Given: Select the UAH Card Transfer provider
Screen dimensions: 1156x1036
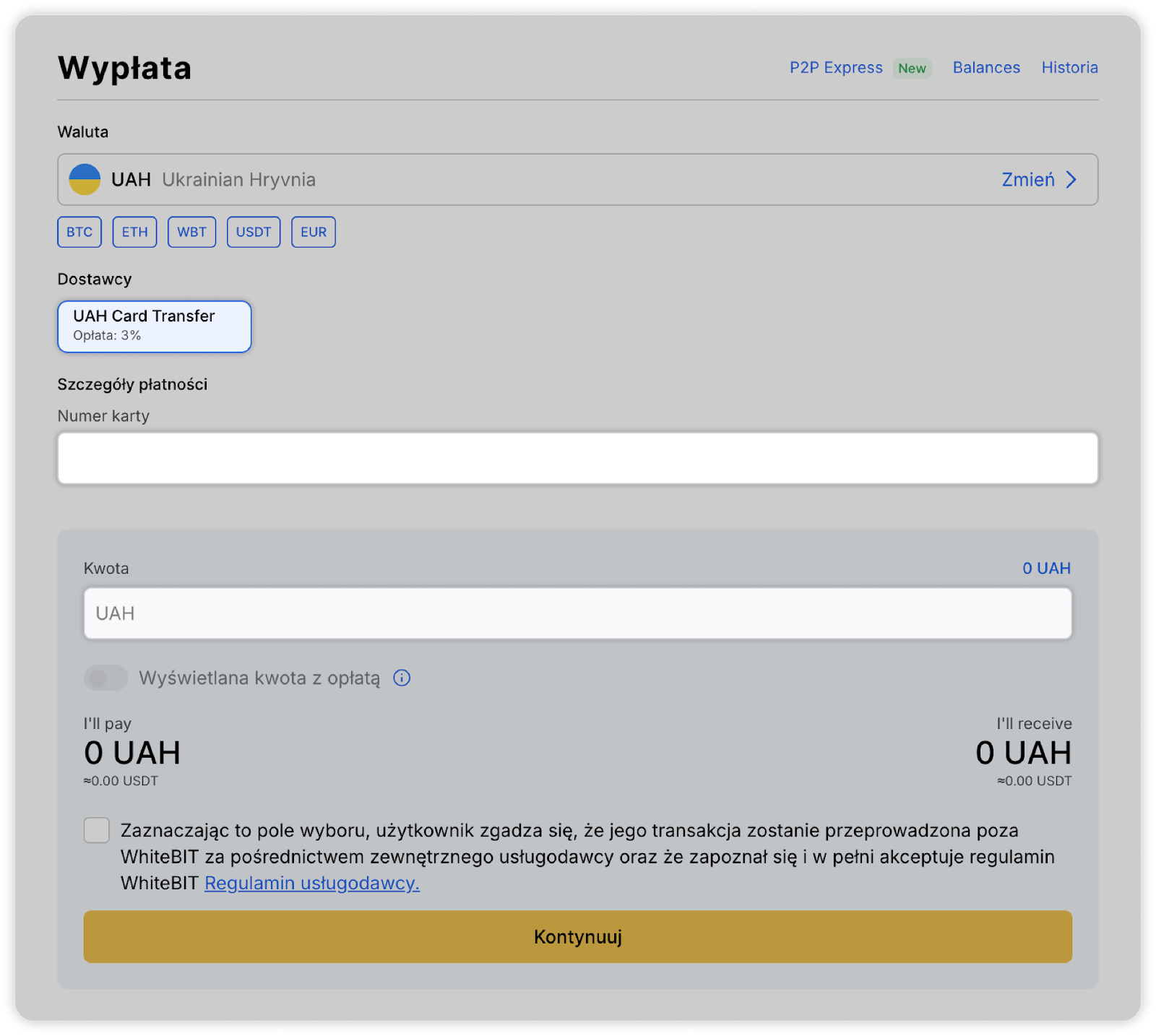Looking at the screenshot, I should (x=155, y=327).
